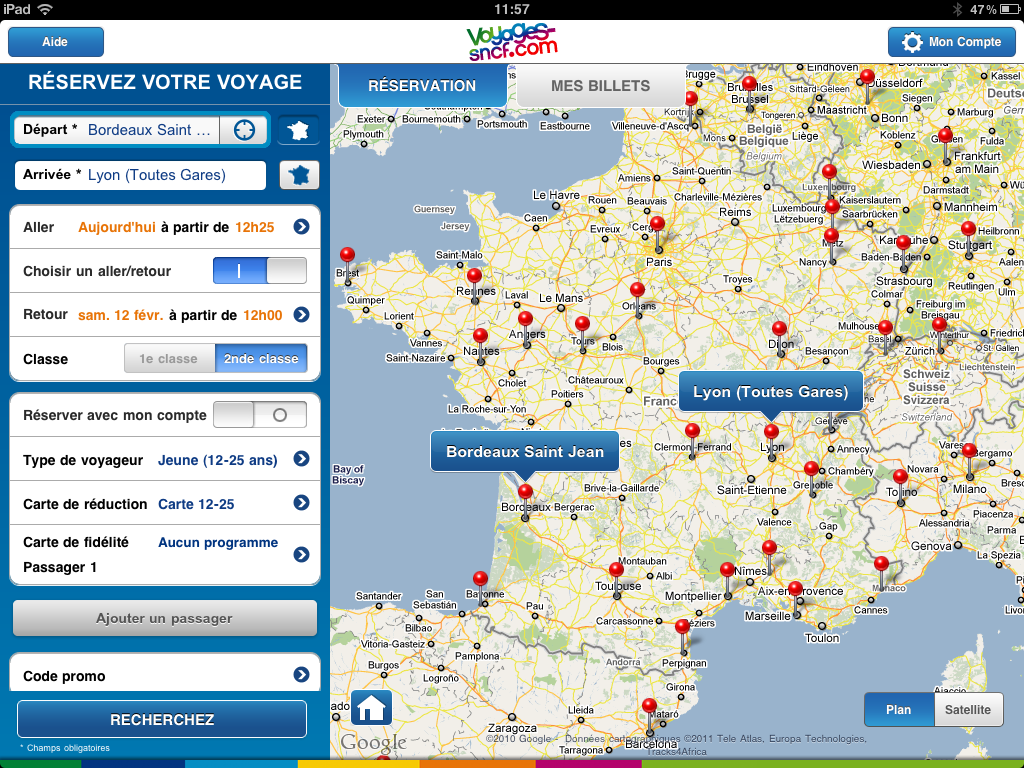
Task: Open France map picker beside Départ field
Action: pos(299,130)
